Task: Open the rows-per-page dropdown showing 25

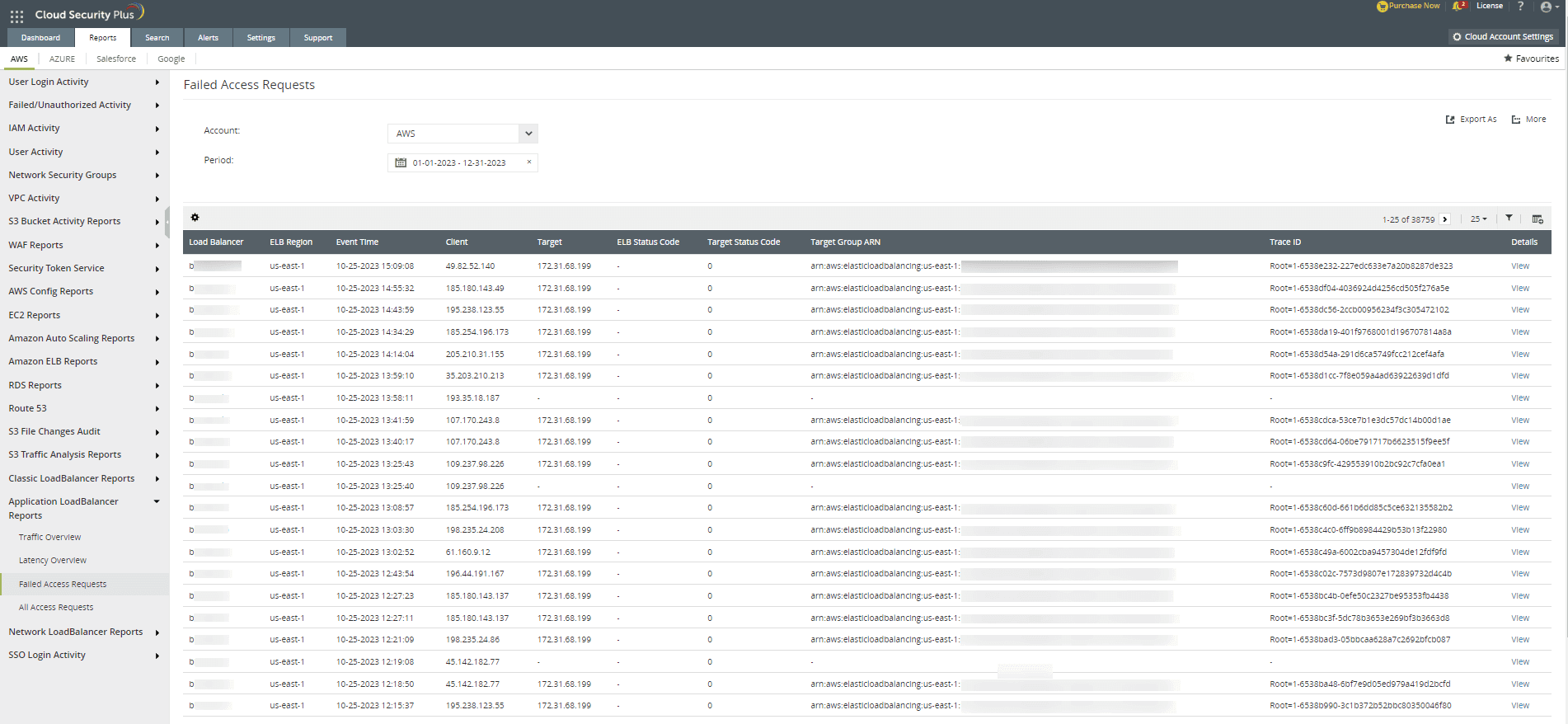Action: coord(1479,219)
